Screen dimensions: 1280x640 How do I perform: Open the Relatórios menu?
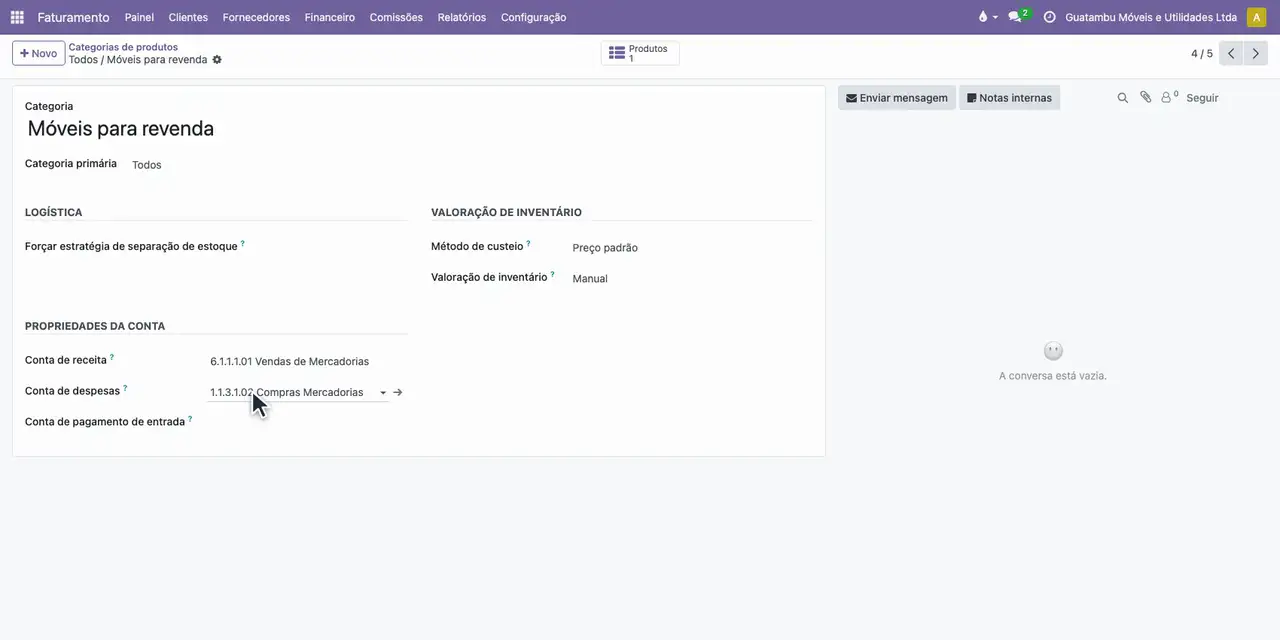click(462, 17)
